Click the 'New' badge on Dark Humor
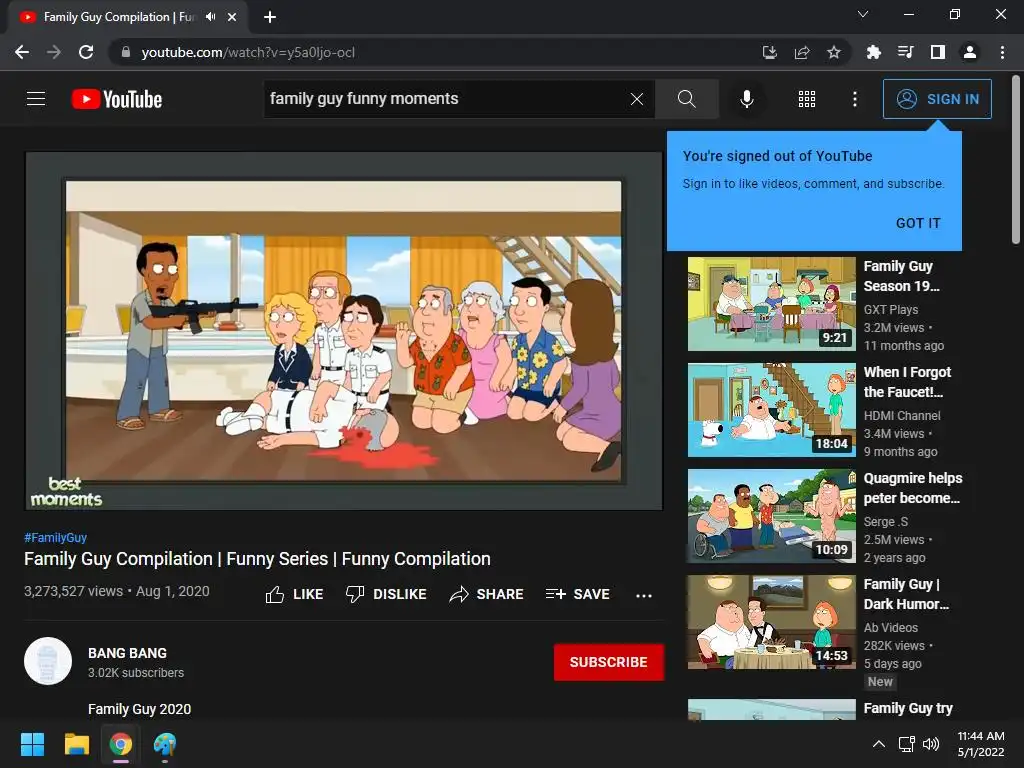The image size is (1024, 768). coord(880,682)
